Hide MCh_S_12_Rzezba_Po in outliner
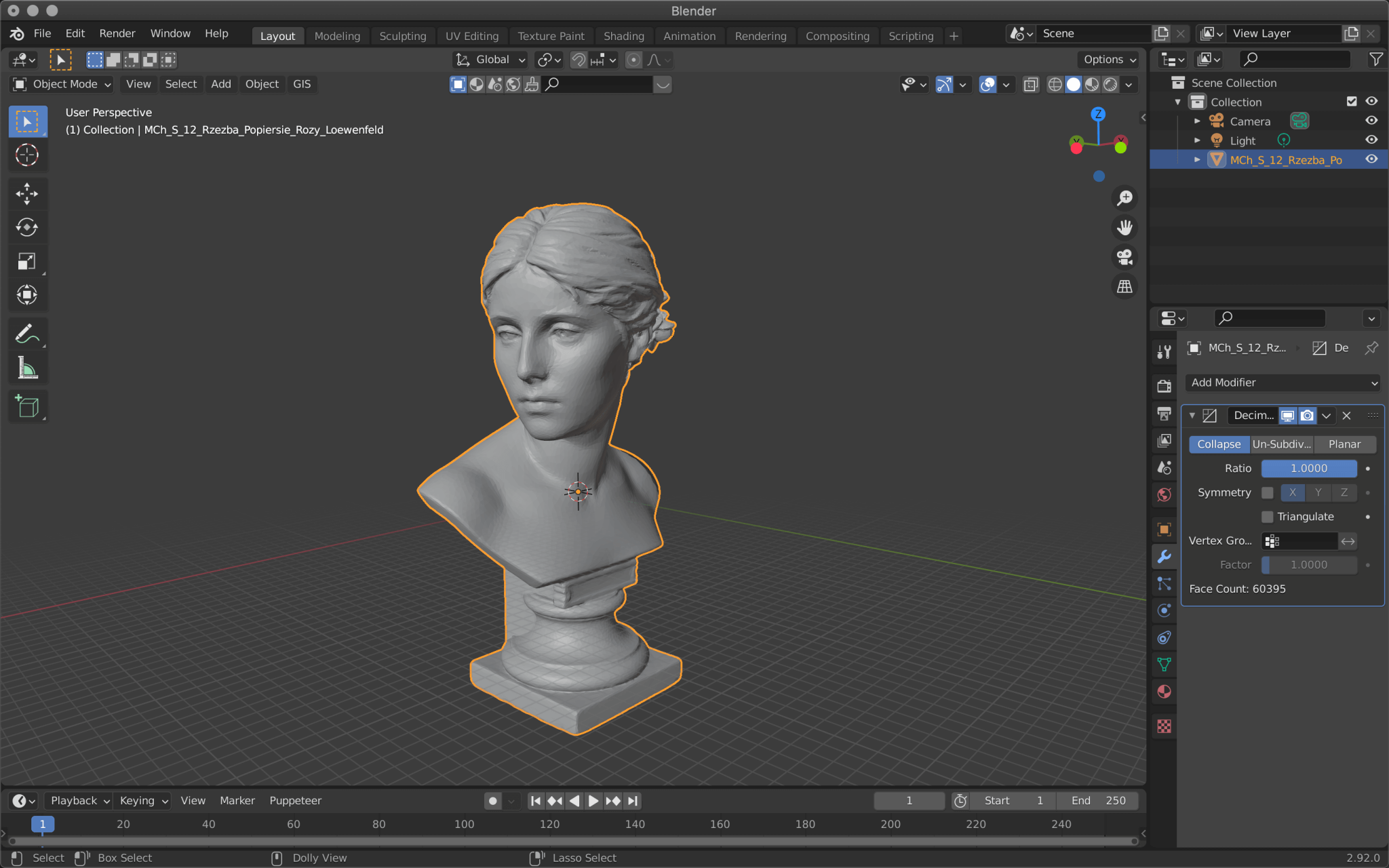The image size is (1389, 868). pyautogui.click(x=1372, y=160)
